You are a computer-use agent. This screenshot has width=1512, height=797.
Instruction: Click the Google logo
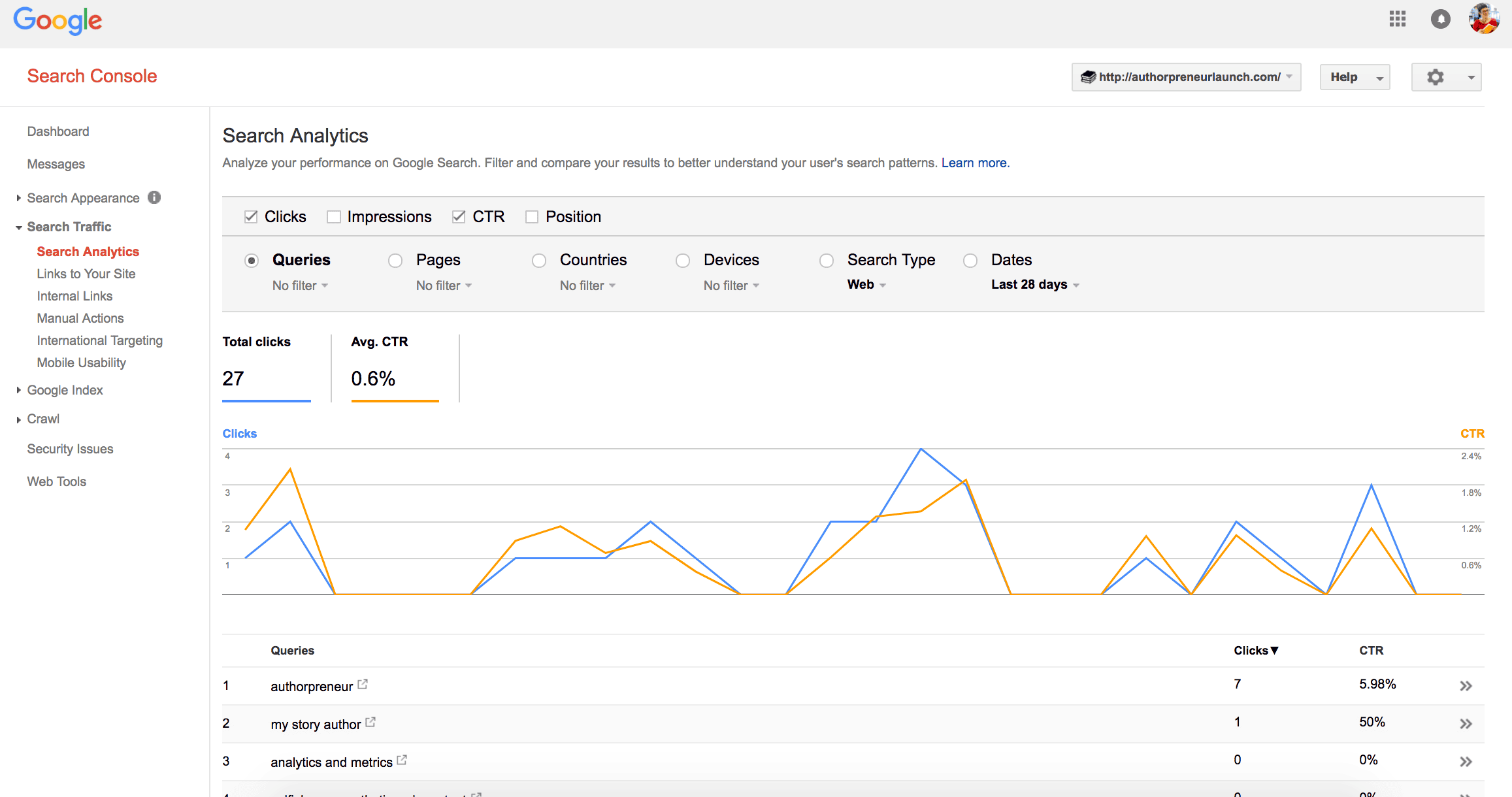point(58,21)
